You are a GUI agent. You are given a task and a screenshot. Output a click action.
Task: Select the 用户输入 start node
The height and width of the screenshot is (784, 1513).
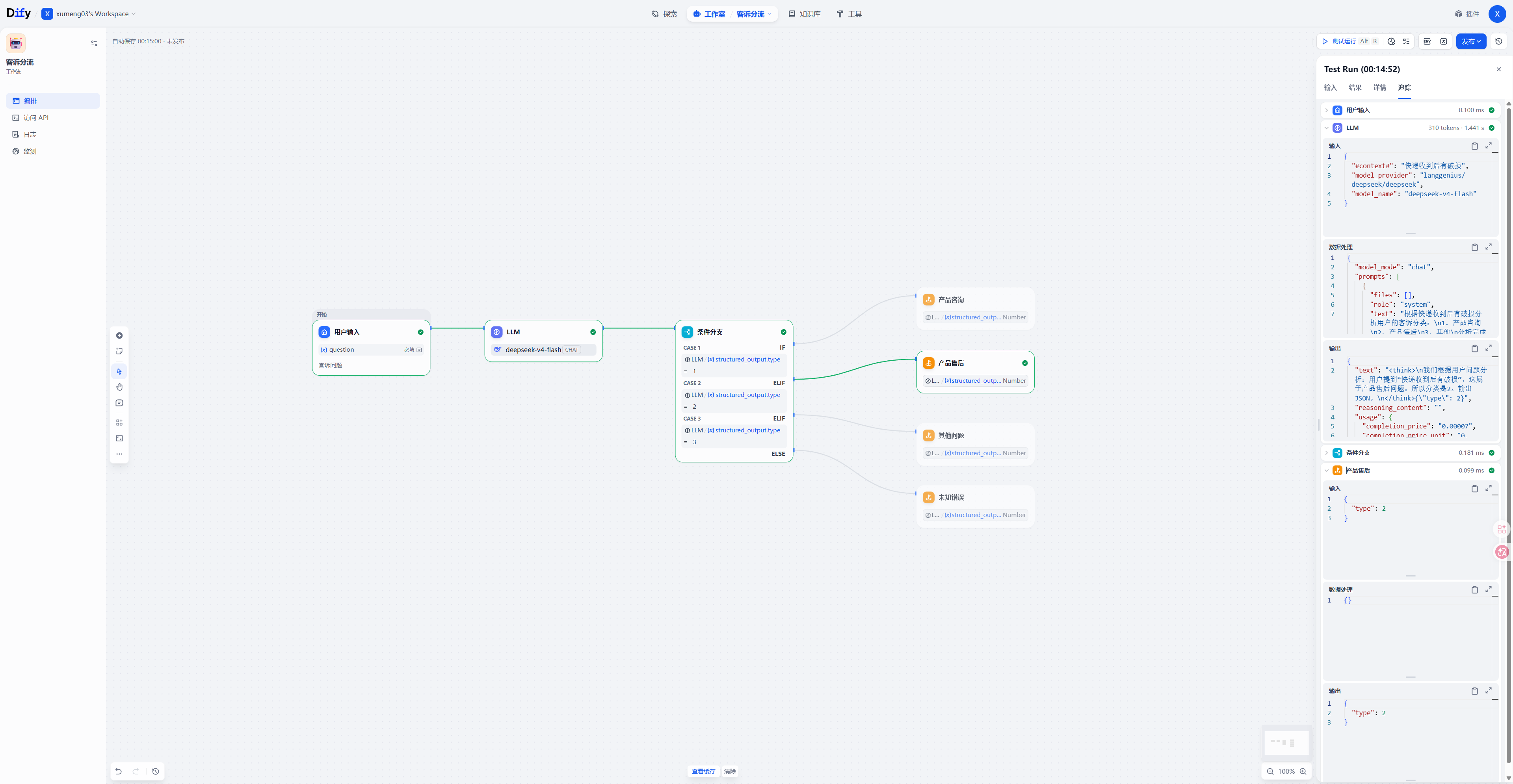click(x=371, y=347)
